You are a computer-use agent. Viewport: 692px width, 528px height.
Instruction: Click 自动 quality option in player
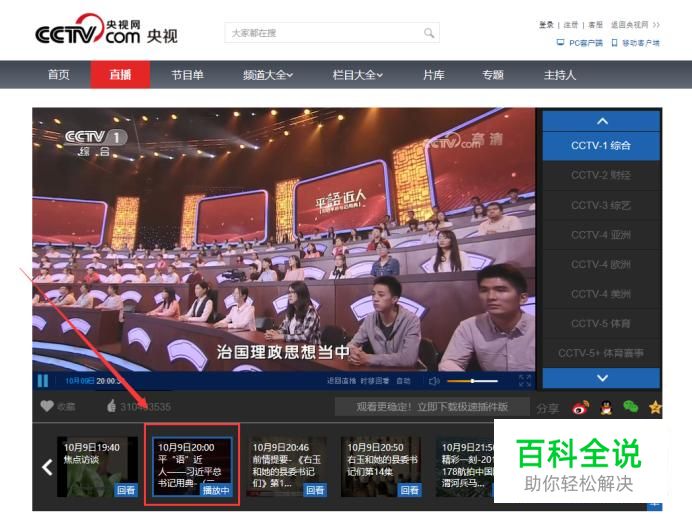click(x=403, y=381)
